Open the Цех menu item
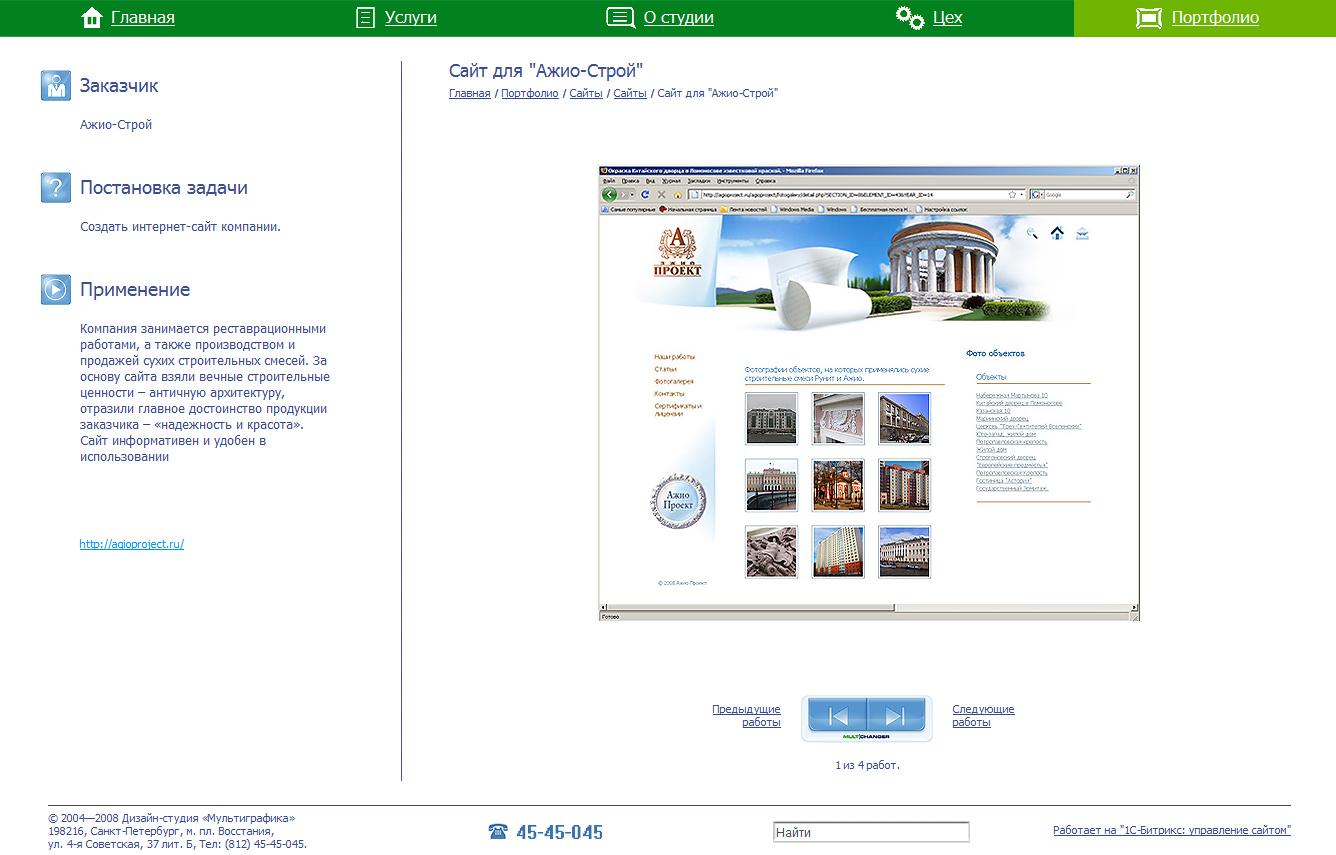The image size is (1336, 855). [x=947, y=18]
